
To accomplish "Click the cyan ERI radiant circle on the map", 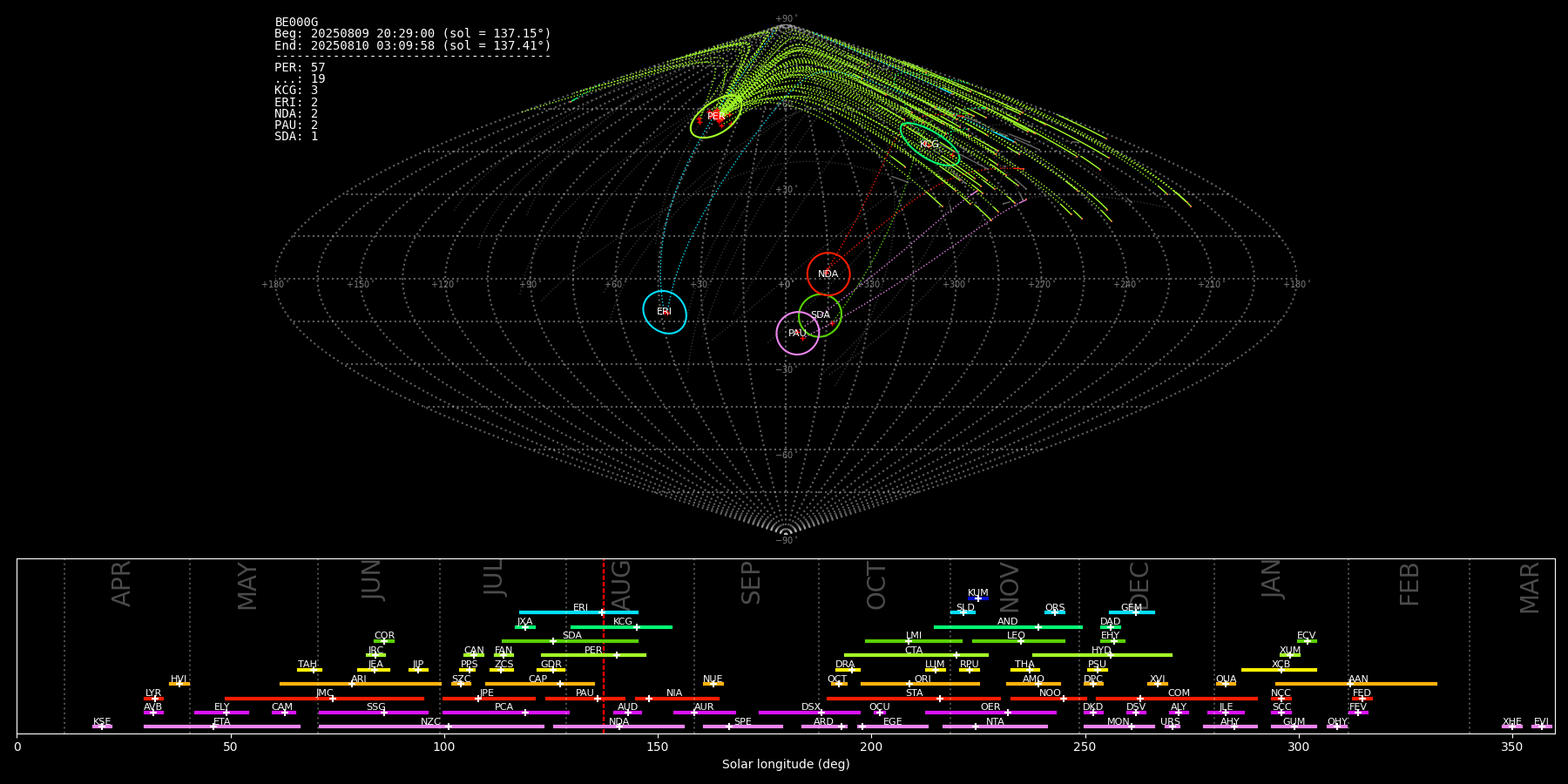I will click(665, 312).
